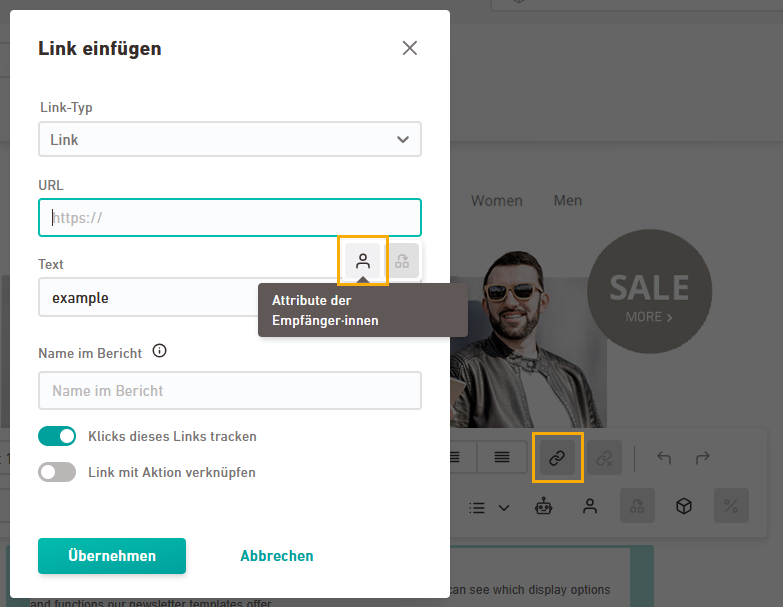Viewport: 783px width, 607px height.
Task: Open the Men menu item
Action: click(567, 201)
